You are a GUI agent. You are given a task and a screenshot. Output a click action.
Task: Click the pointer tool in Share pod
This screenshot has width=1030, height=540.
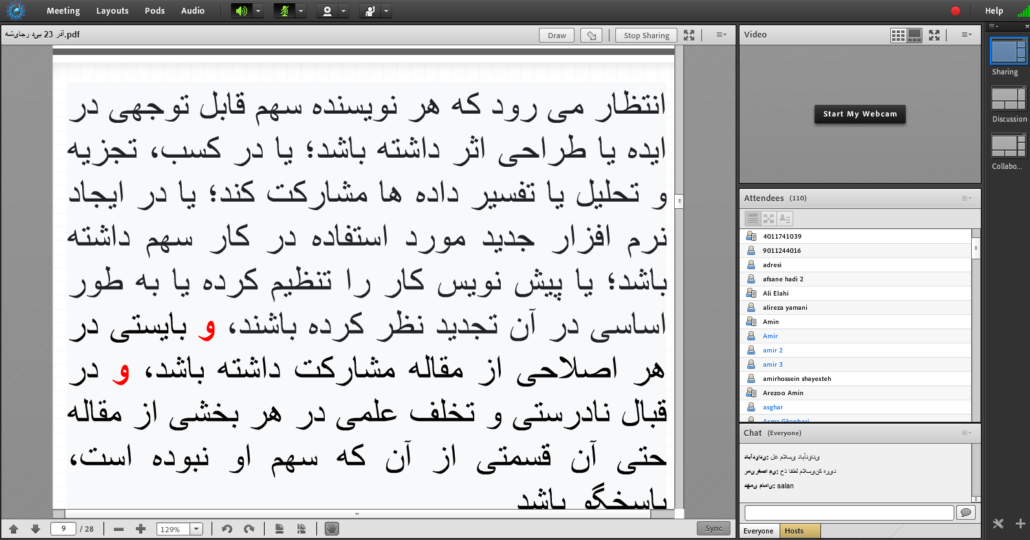[592, 35]
